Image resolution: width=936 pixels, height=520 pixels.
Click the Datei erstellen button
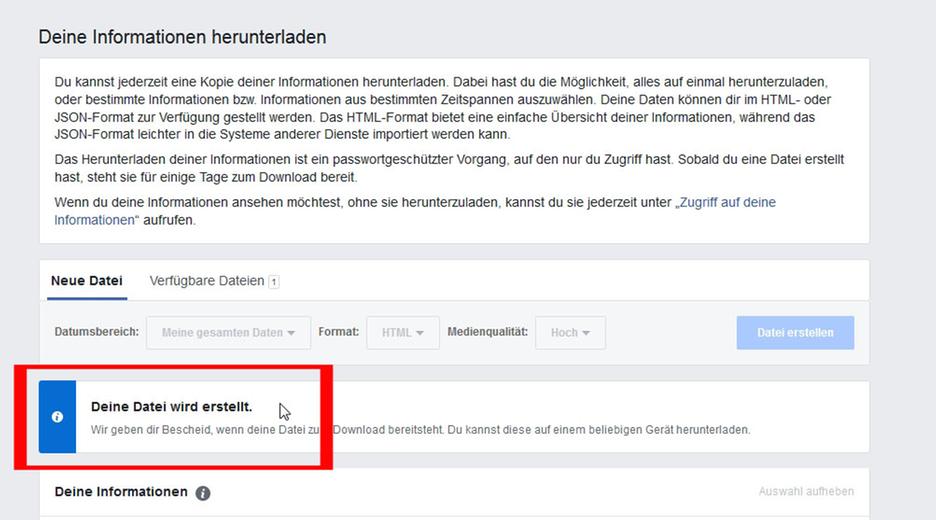795,333
